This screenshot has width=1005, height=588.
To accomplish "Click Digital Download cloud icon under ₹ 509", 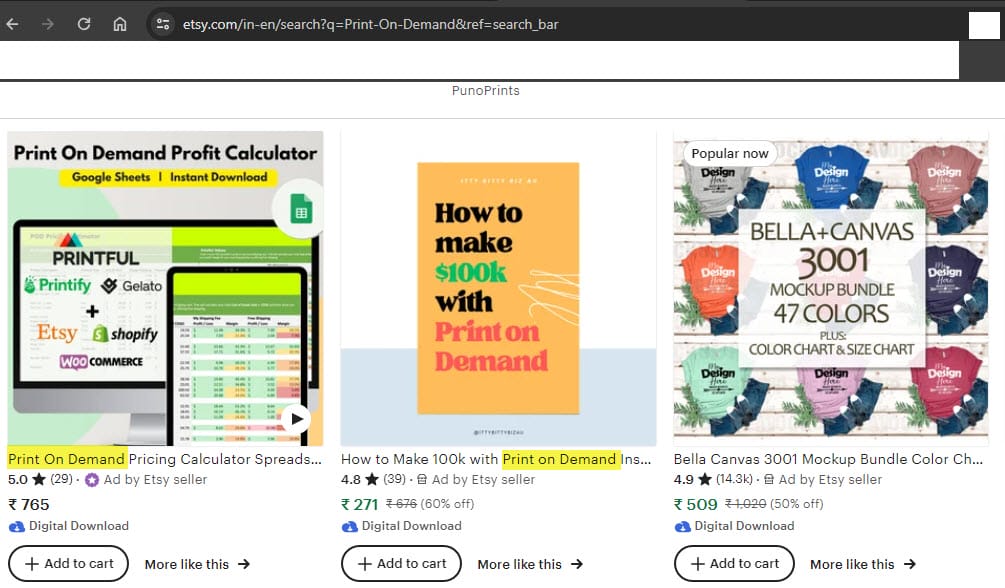I will coord(683,526).
